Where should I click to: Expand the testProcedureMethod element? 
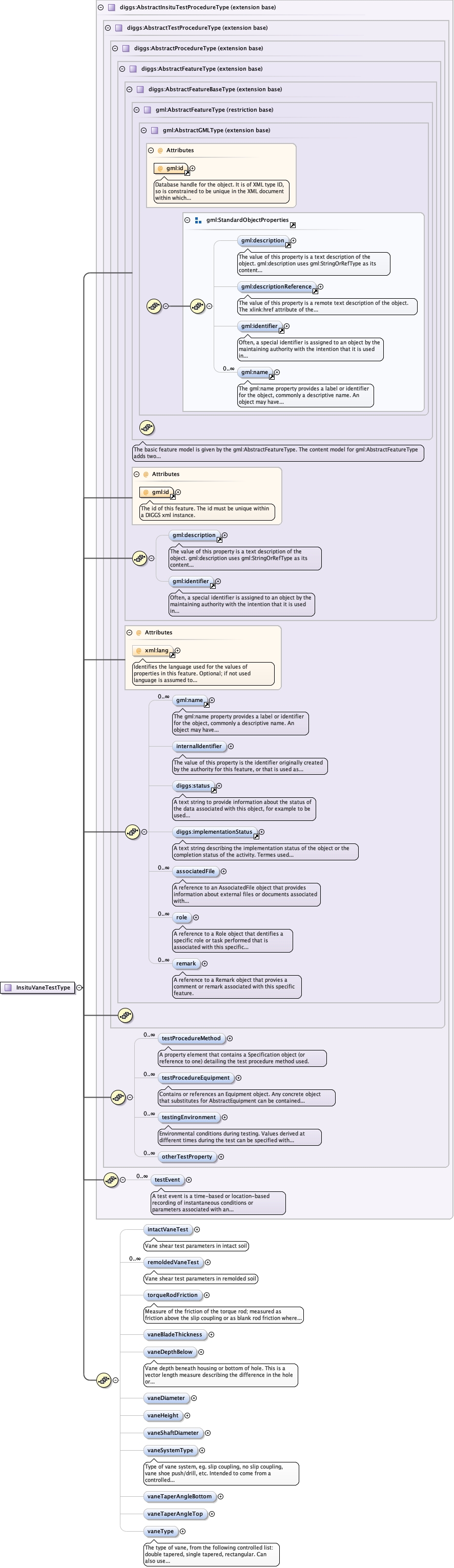pyautogui.click(x=230, y=1039)
